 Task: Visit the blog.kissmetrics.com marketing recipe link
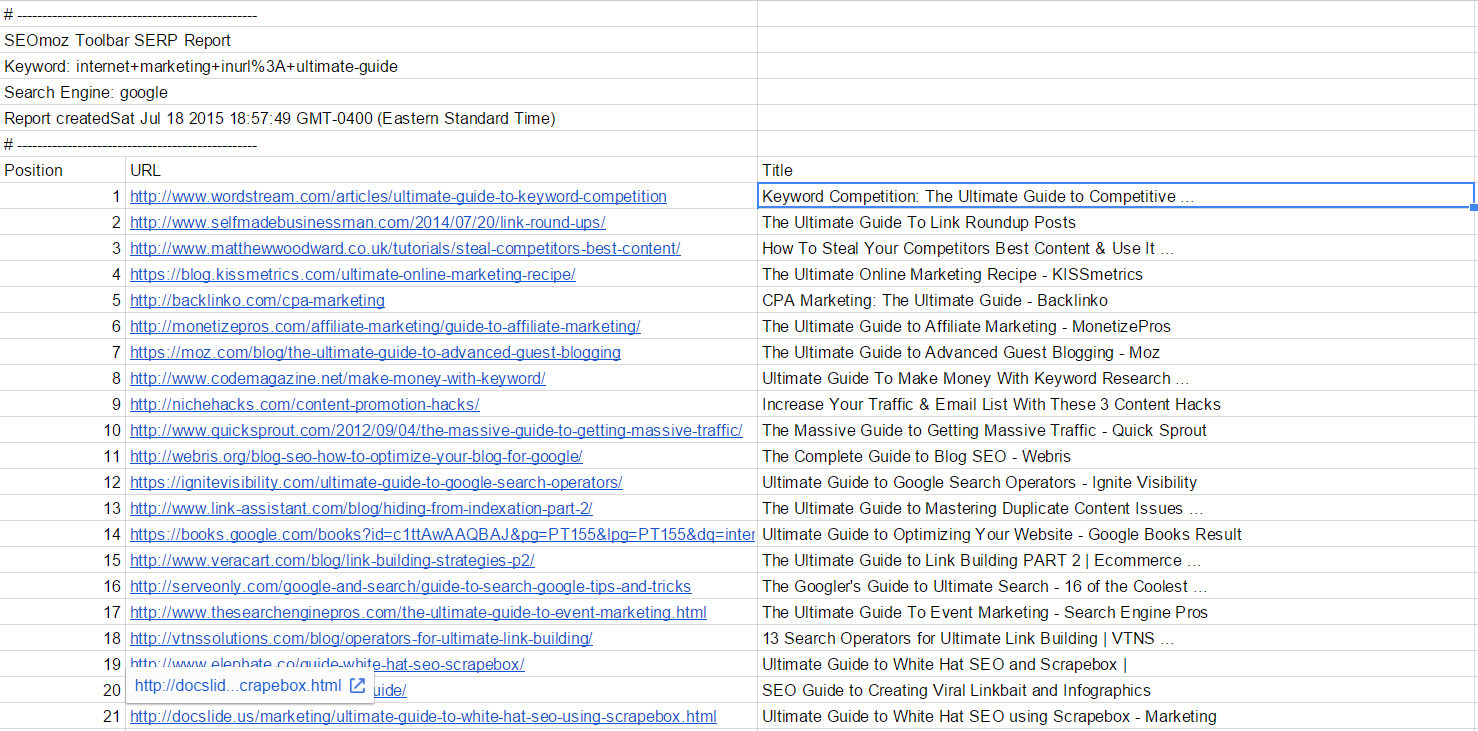click(x=352, y=274)
